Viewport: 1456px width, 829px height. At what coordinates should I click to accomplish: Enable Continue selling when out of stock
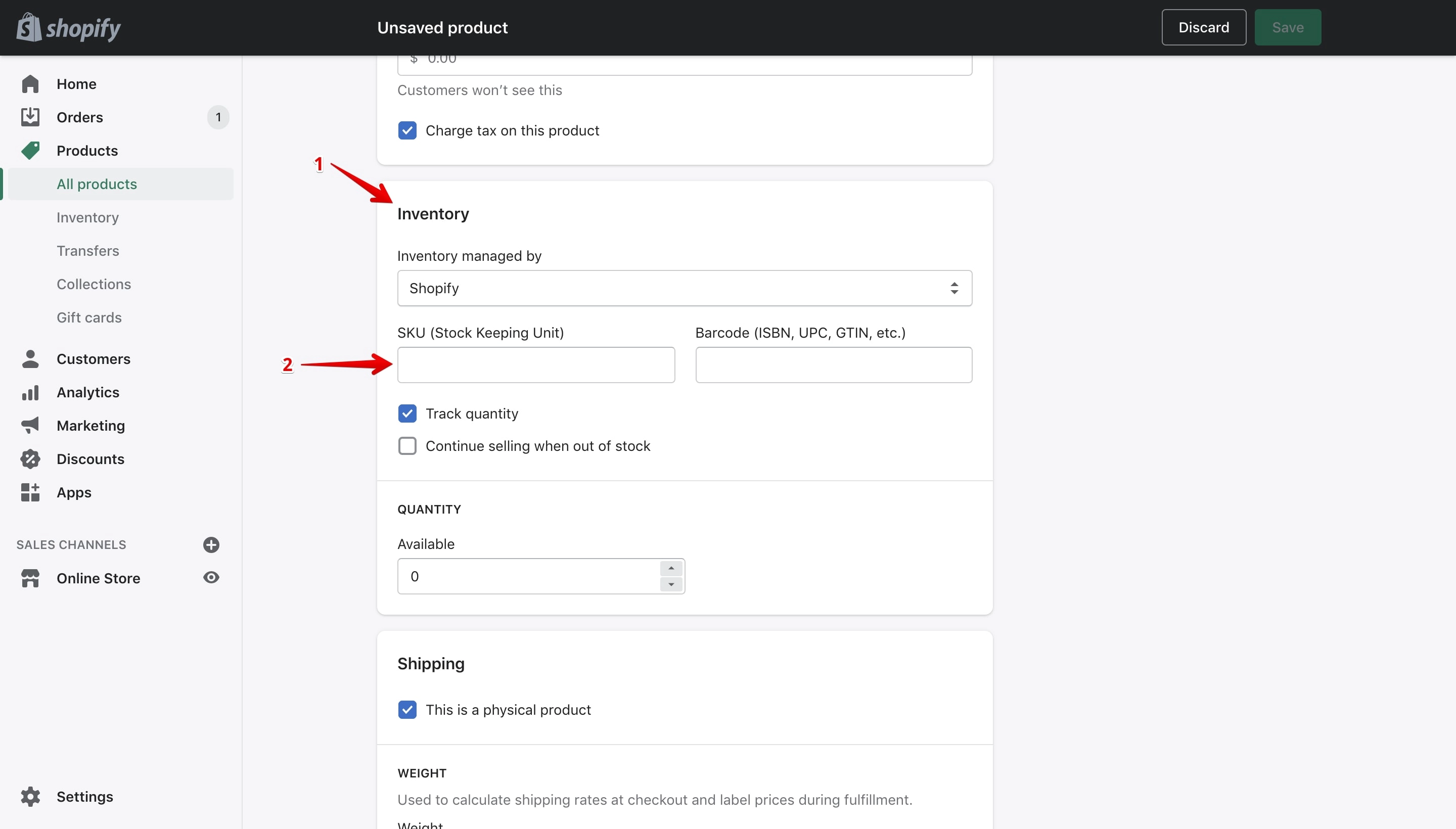point(407,445)
